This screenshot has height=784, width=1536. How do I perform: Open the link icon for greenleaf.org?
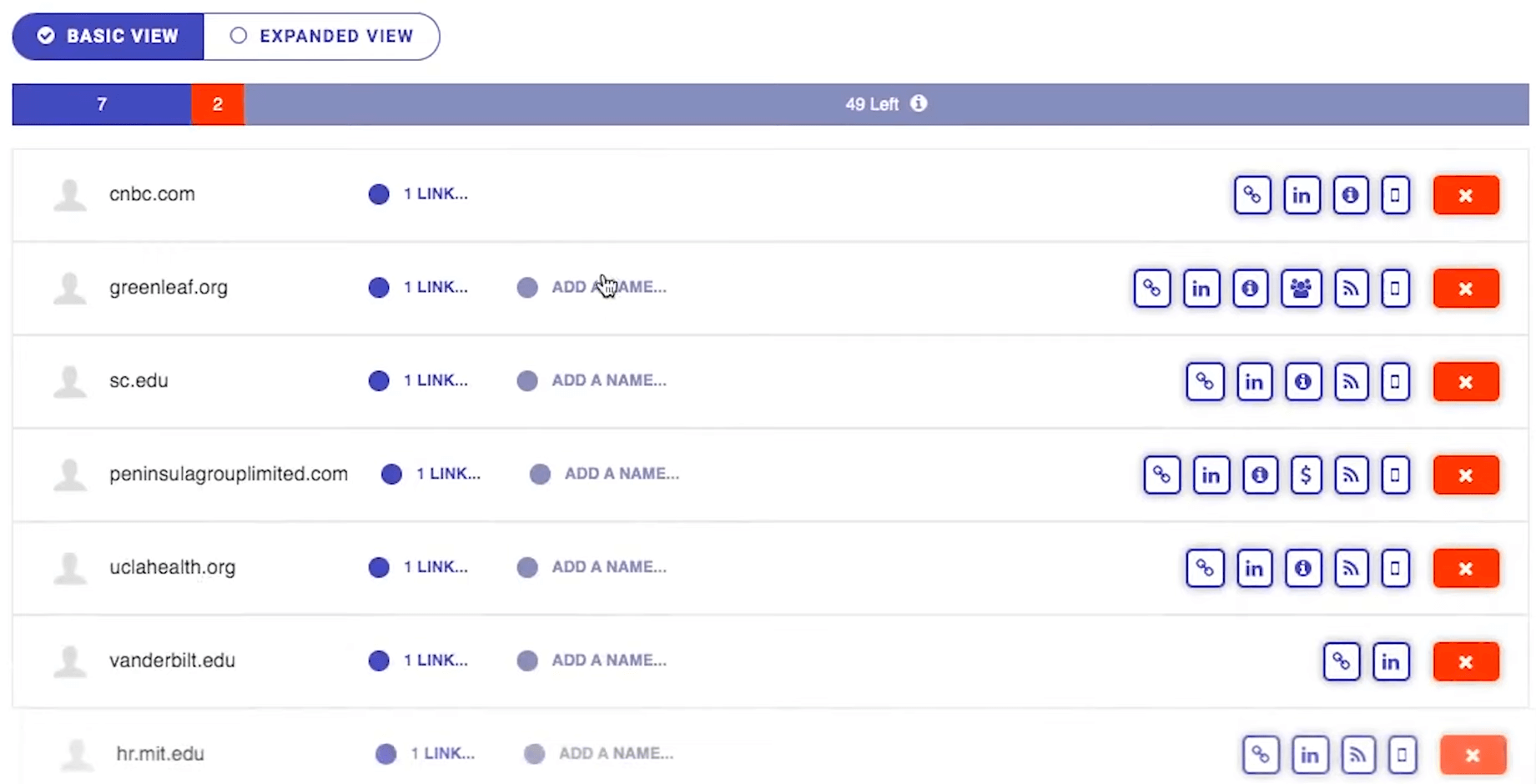point(1152,289)
